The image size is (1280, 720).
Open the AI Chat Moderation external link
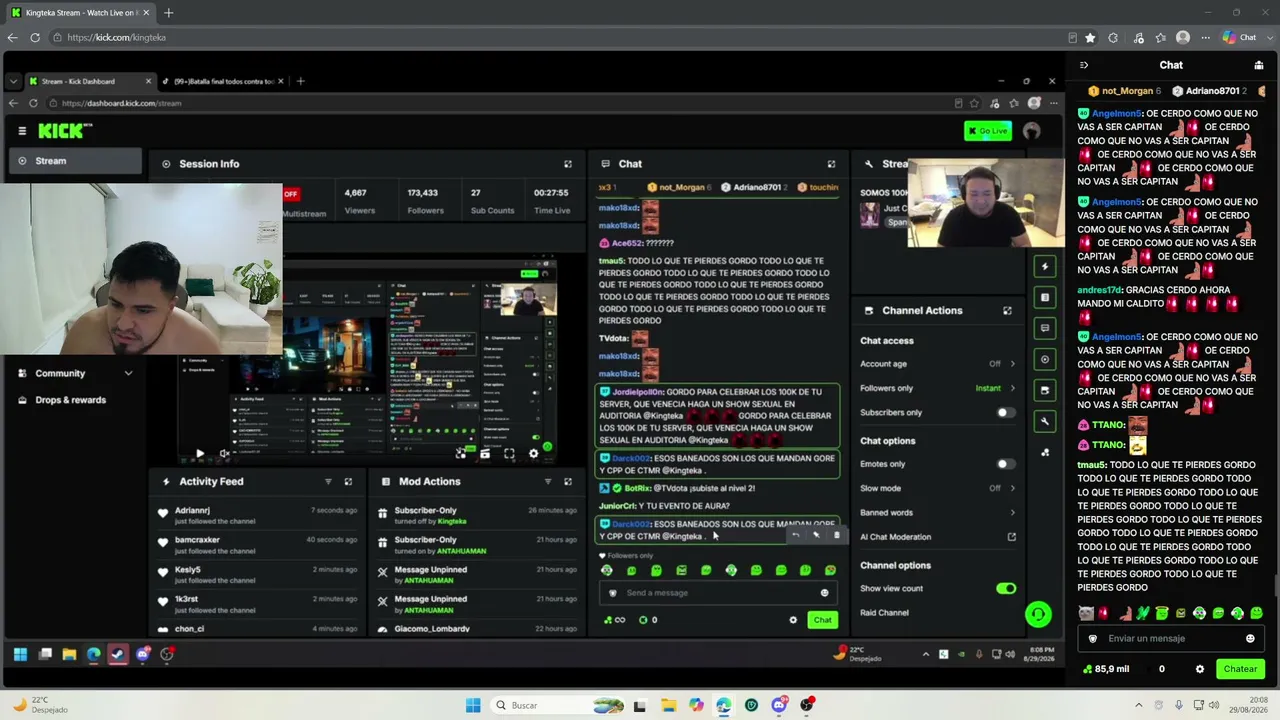click(1011, 537)
